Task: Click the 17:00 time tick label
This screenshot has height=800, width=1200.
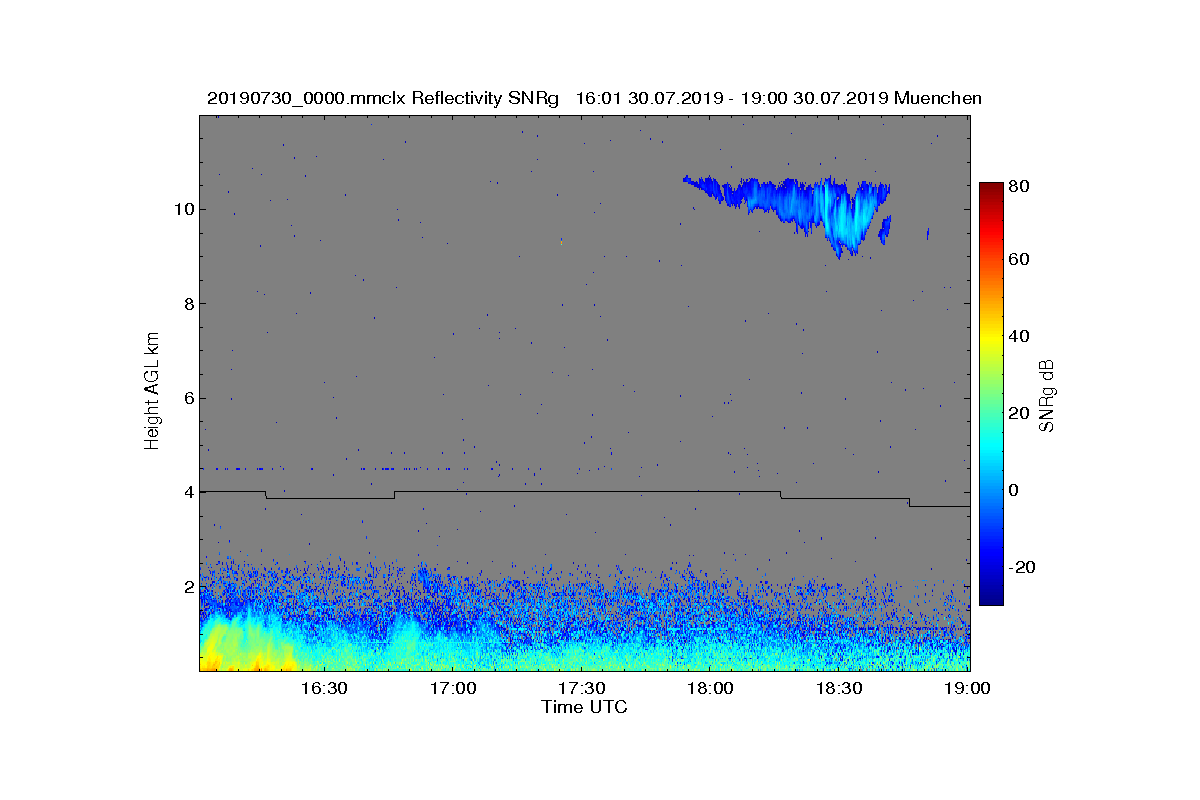Action: pos(452,688)
